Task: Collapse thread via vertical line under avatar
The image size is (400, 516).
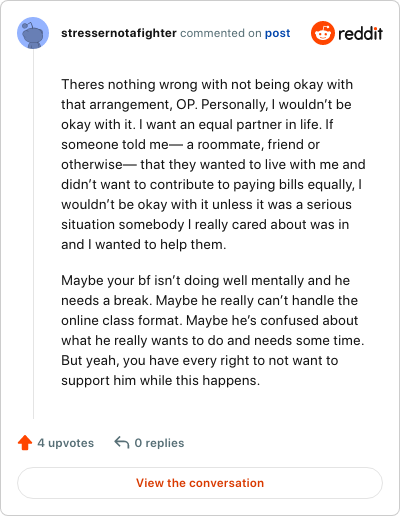Action: tap(33, 234)
